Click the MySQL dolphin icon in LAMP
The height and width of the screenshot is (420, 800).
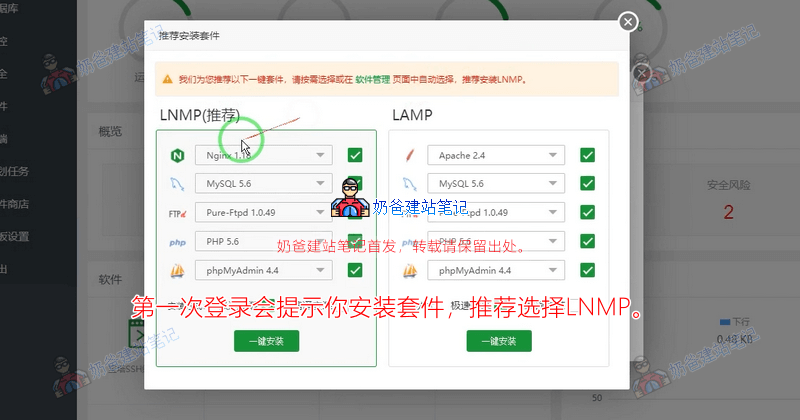click(410, 184)
